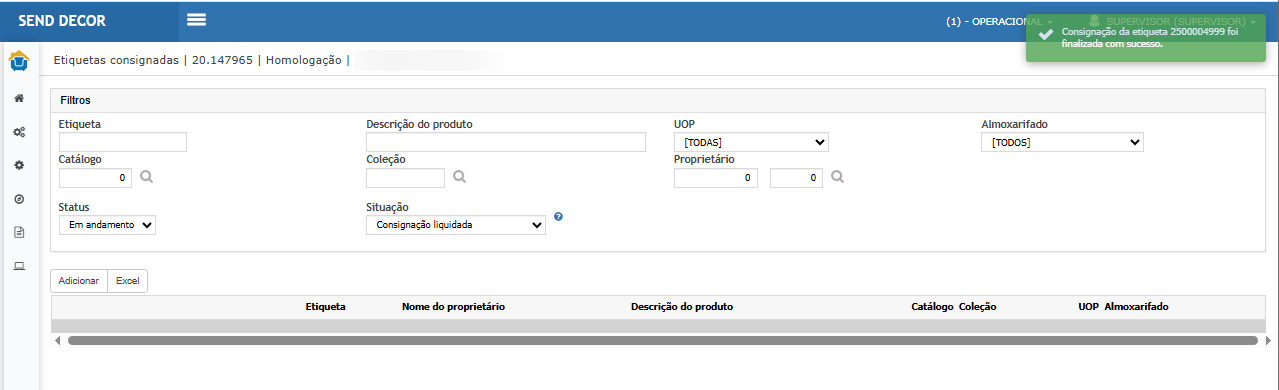Open the document sidebar icon
This screenshot has width=1279, height=390.
point(19,232)
